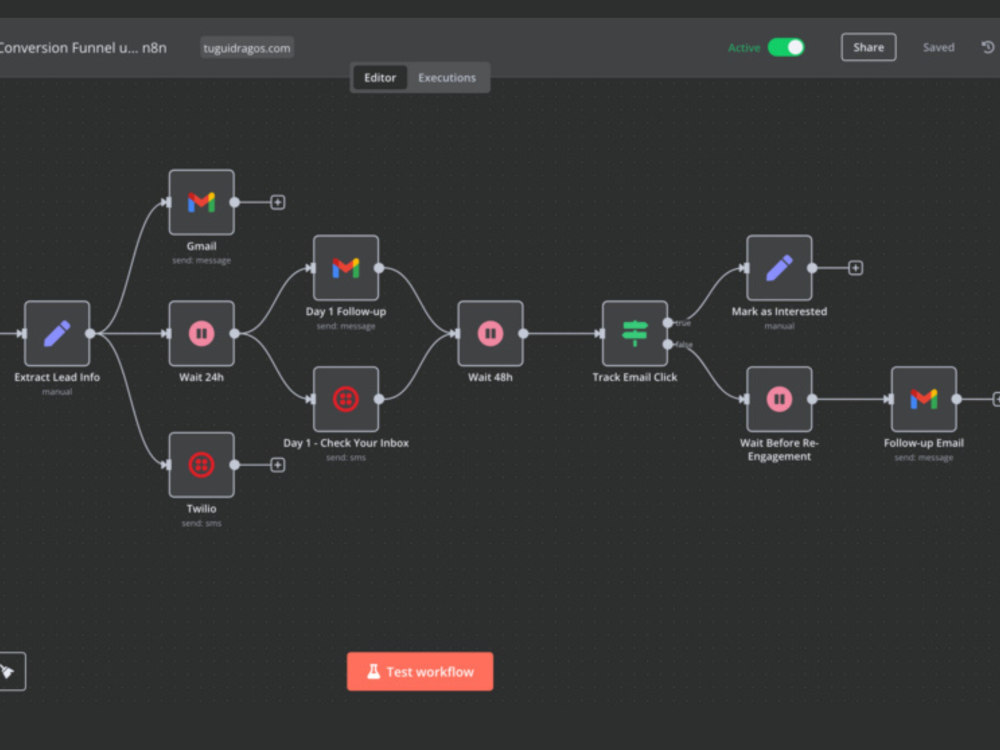Click the 'Twilio' node label
Viewport: 1000px width, 750px height.
202,508
